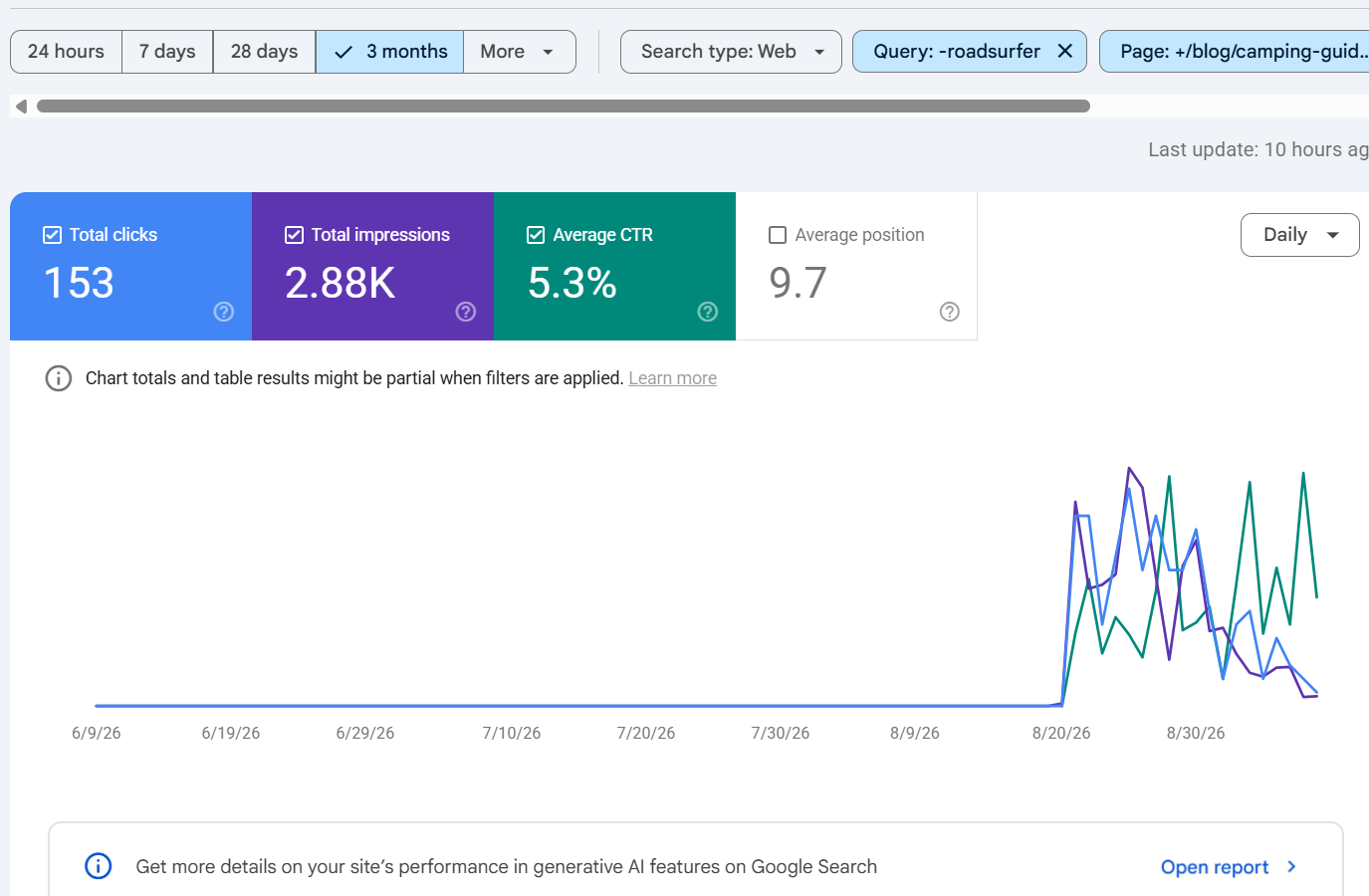
Task: Click info icon beside chart totals notice
Action: [x=59, y=378]
